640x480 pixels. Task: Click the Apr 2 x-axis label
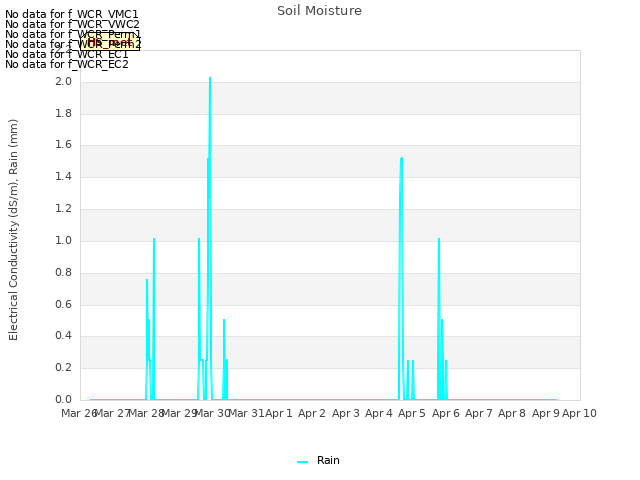[312, 413]
